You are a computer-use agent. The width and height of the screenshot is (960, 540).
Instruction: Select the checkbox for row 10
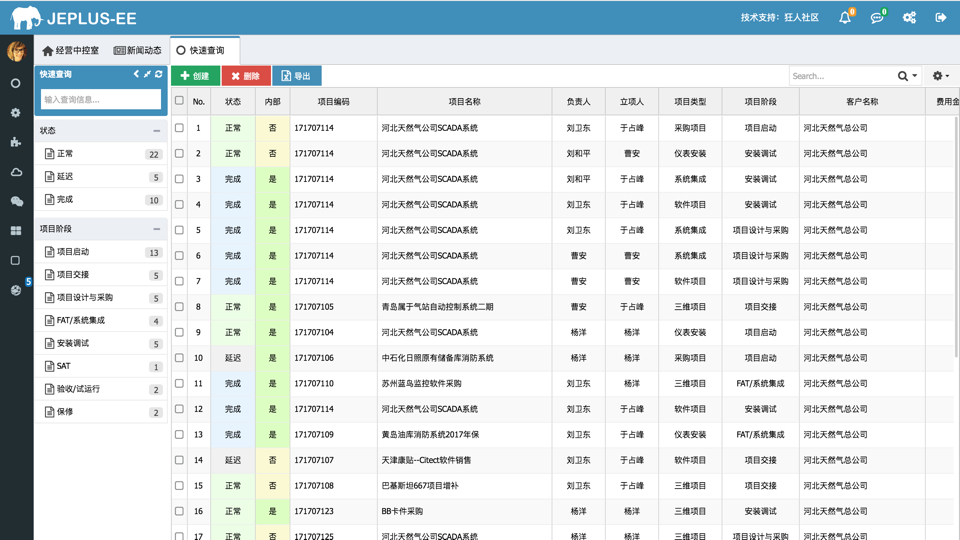(180, 358)
